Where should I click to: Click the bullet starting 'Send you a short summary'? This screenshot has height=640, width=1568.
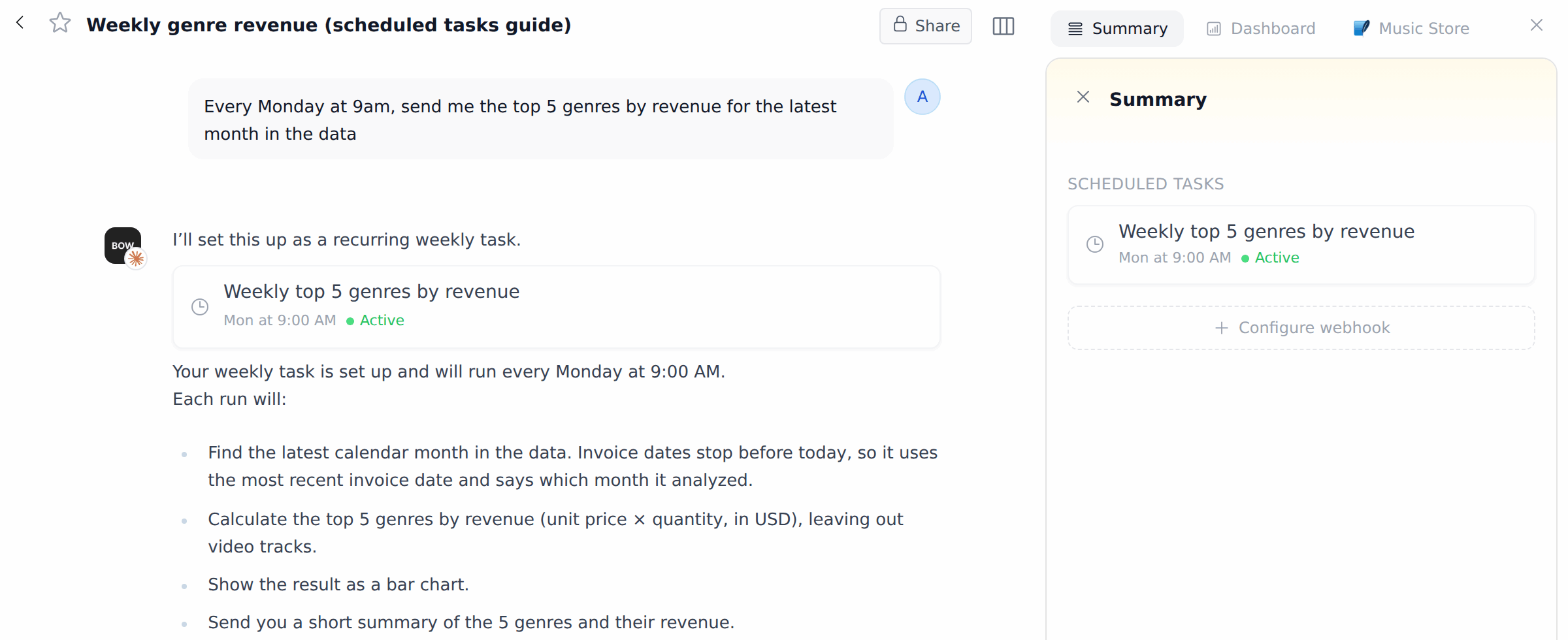coord(471,622)
